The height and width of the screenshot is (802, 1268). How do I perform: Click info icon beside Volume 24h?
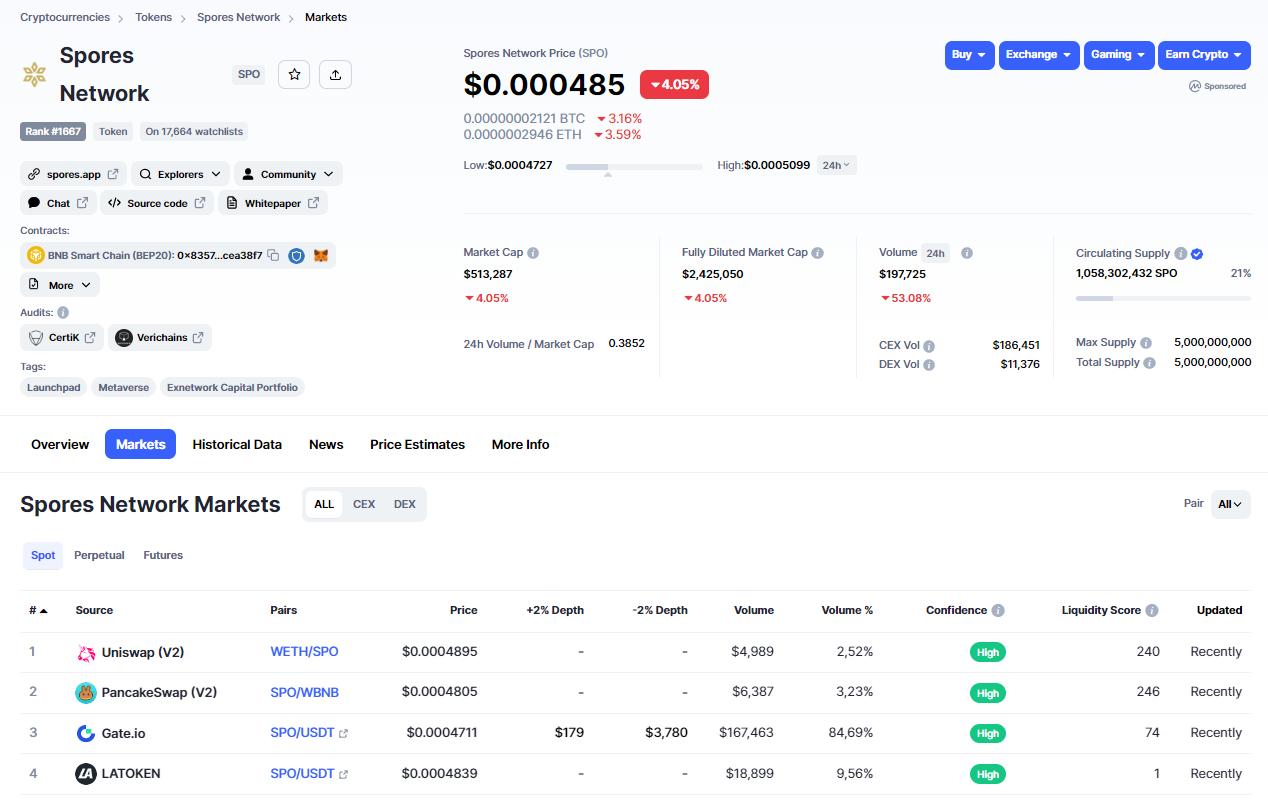point(967,253)
